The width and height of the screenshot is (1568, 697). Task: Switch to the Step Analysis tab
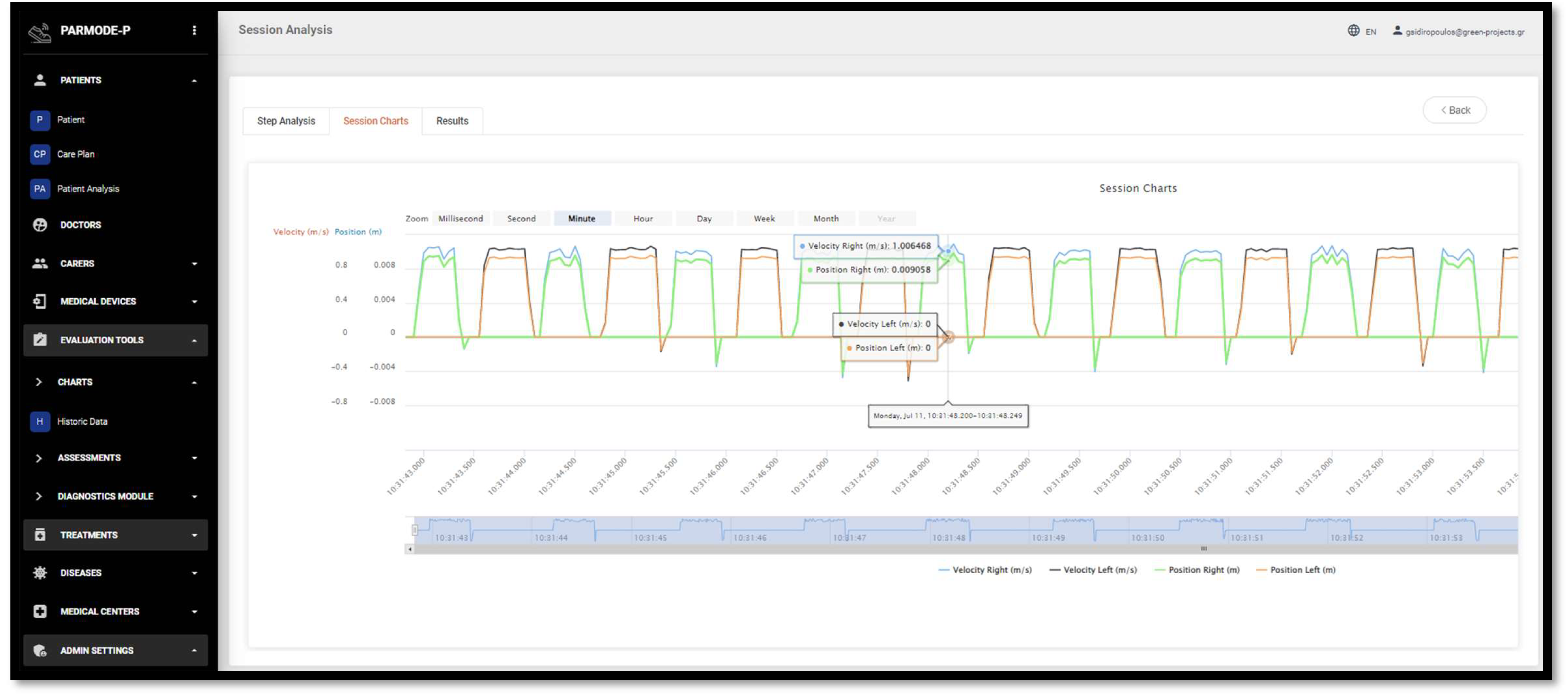click(x=286, y=121)
